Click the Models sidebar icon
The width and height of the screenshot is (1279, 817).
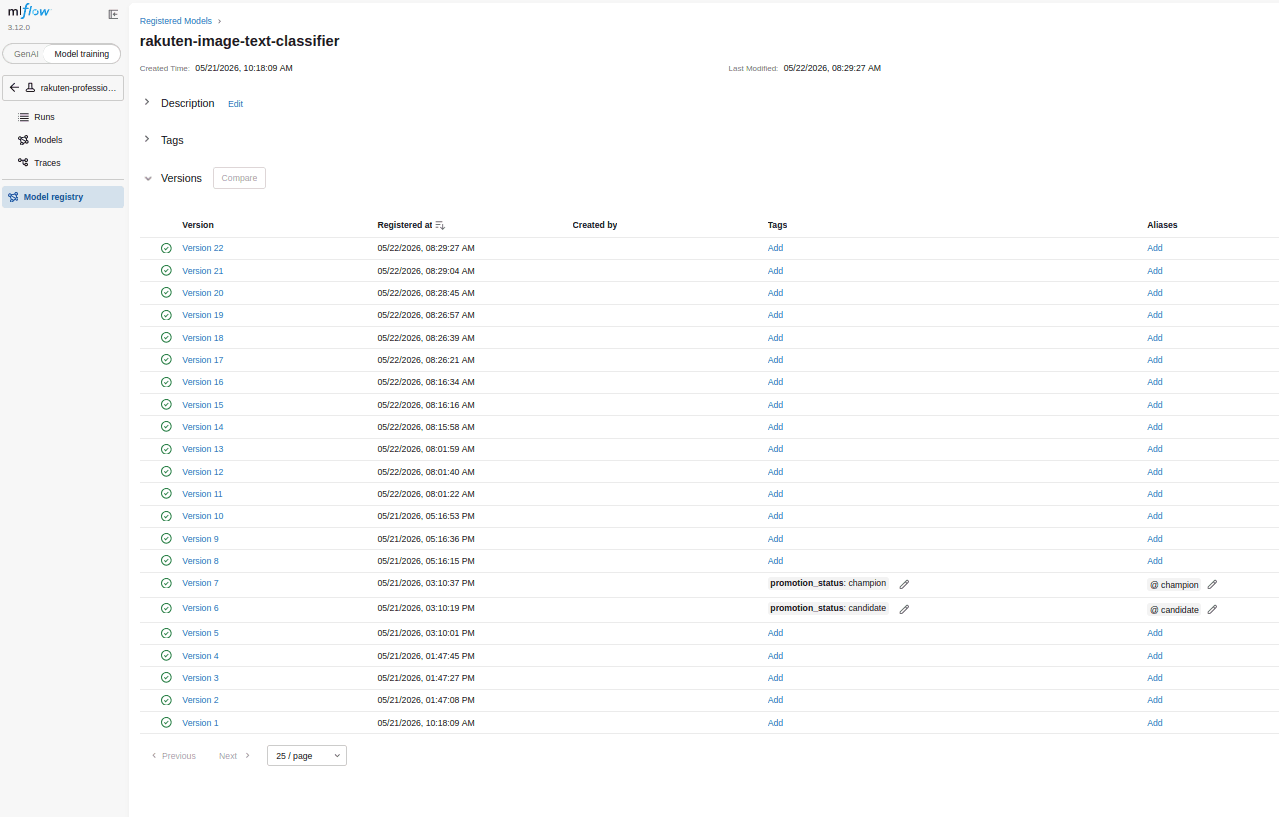click(x=23, y=140)
